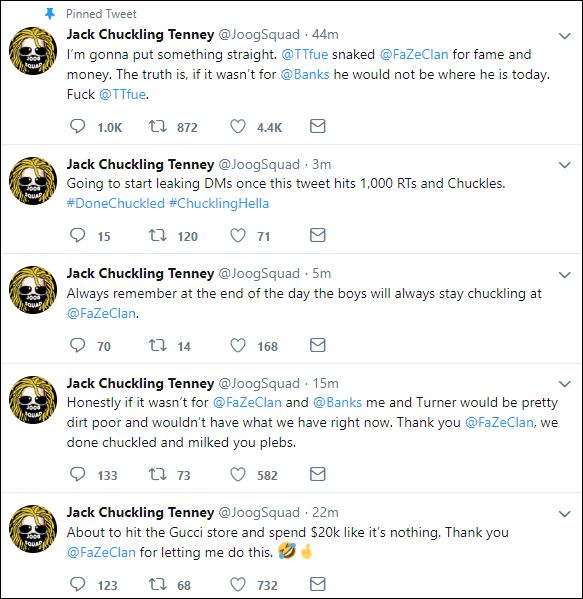Open the #ChucklingHella hashtag

(x=219, y=203)
